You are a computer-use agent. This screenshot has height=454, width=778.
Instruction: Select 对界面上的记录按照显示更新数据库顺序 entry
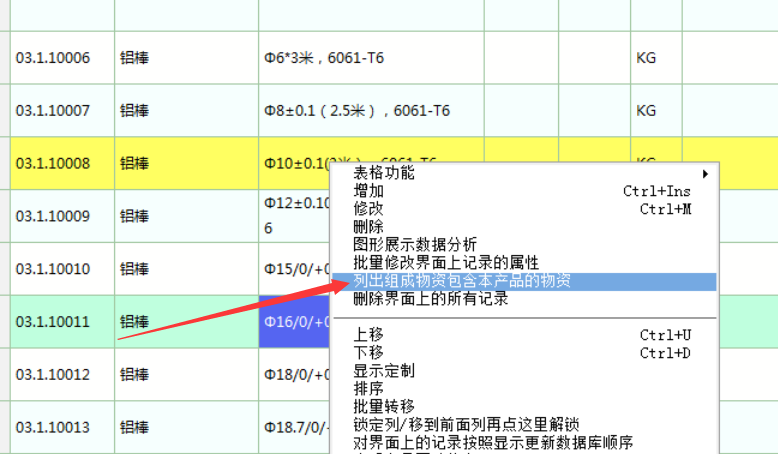point(493,443)
